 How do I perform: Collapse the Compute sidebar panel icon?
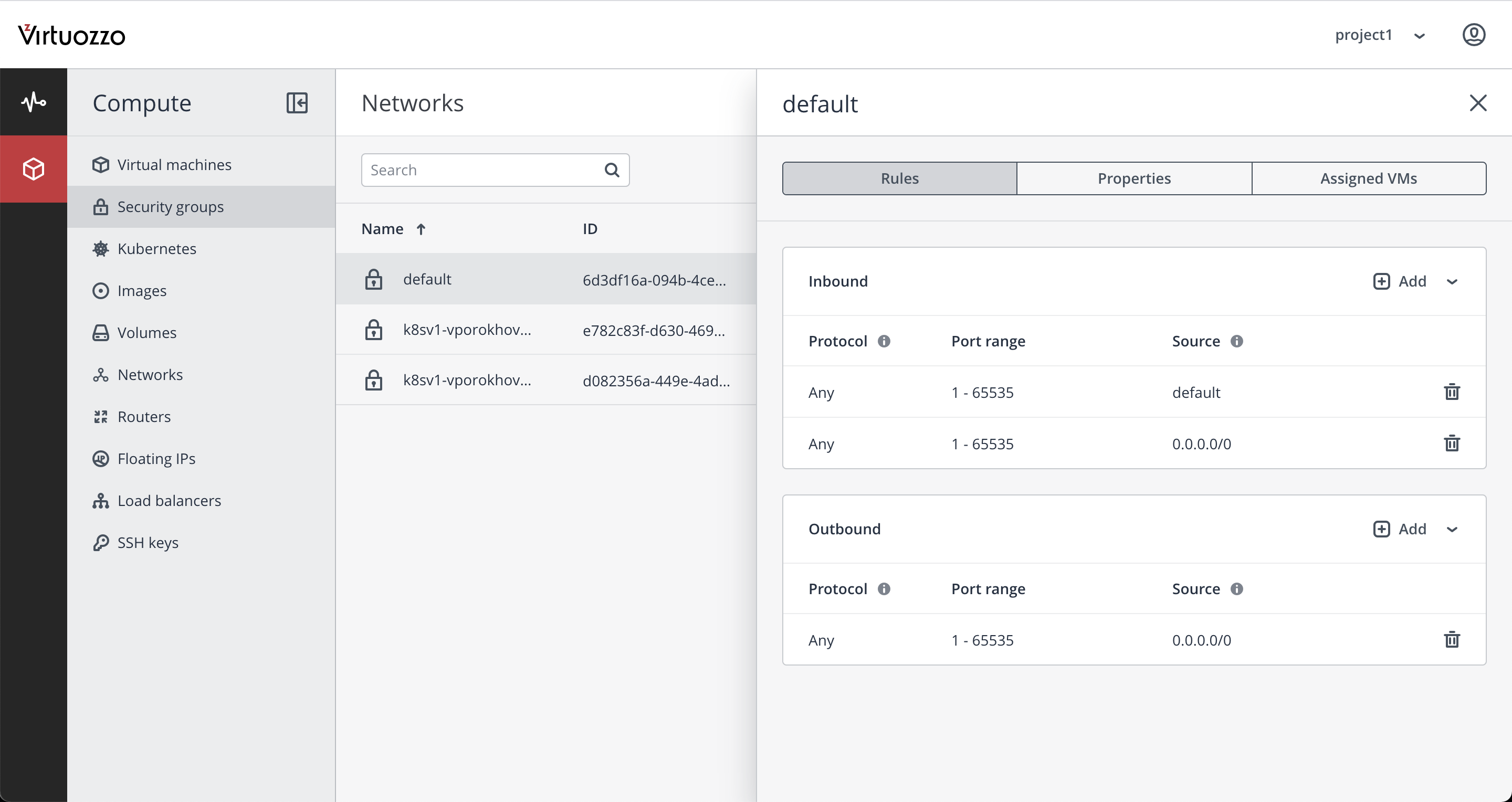click(x=297, y=103)
